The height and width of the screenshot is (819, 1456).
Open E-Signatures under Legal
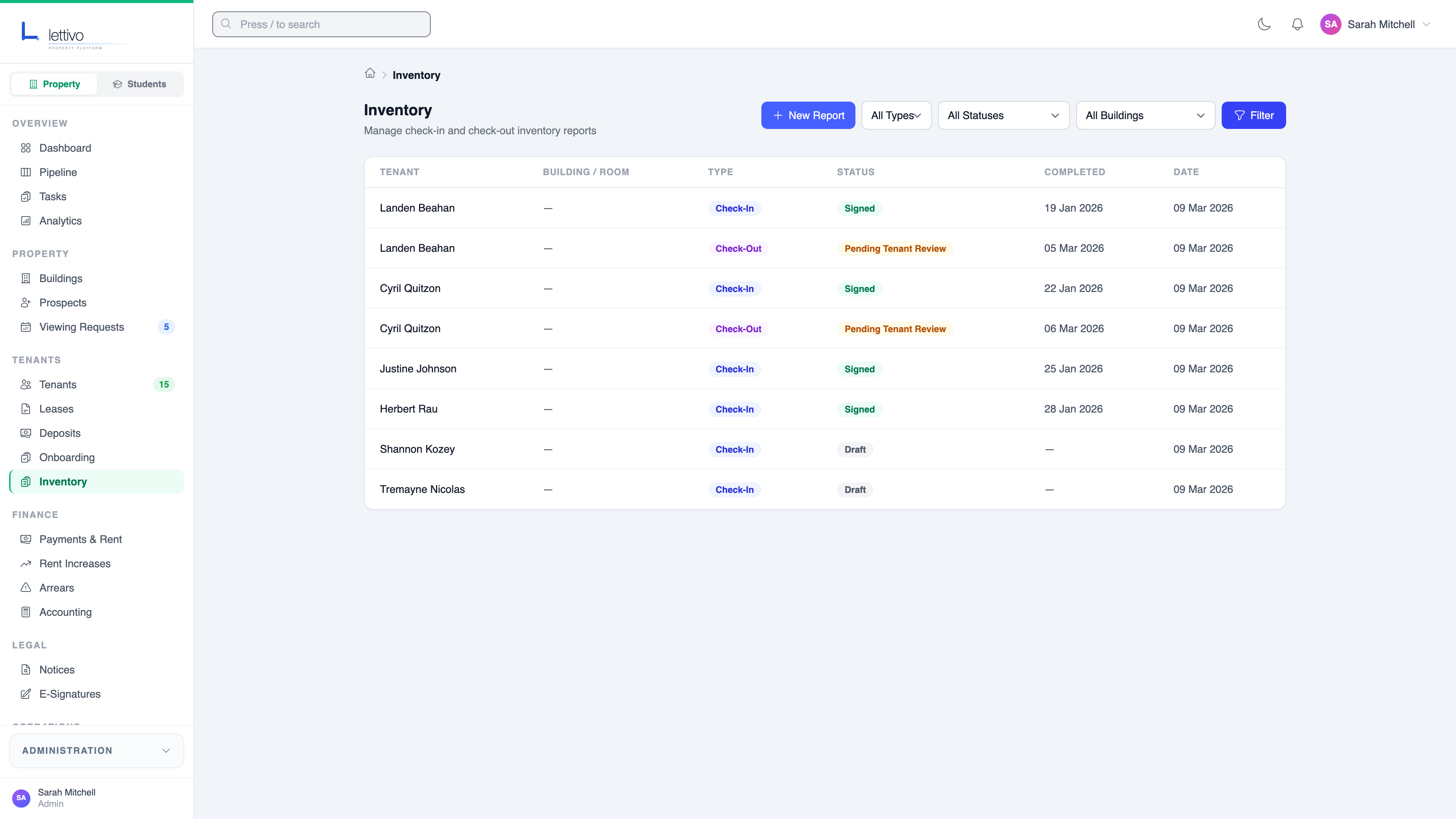[69, 694]
